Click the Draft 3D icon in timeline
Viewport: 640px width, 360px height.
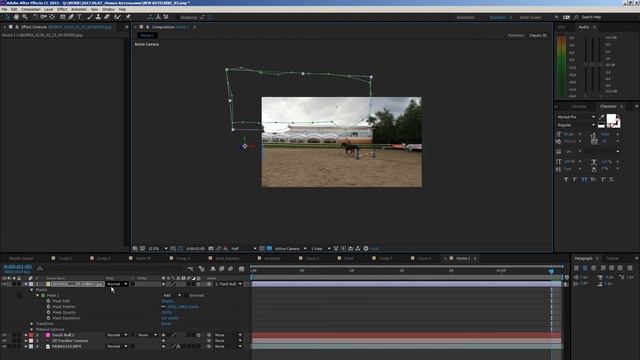202,269
